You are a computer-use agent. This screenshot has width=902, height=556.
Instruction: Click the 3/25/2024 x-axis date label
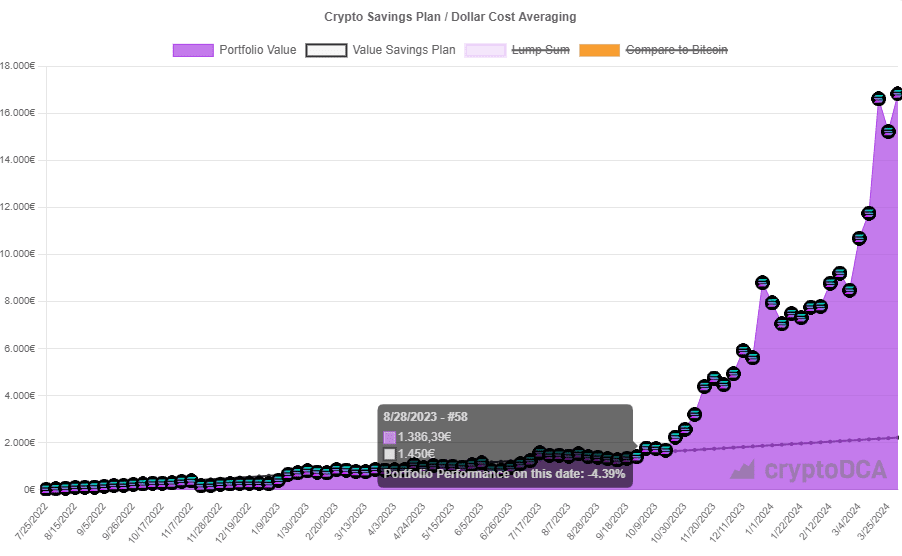pyautogui.click(x=873, y=522)
